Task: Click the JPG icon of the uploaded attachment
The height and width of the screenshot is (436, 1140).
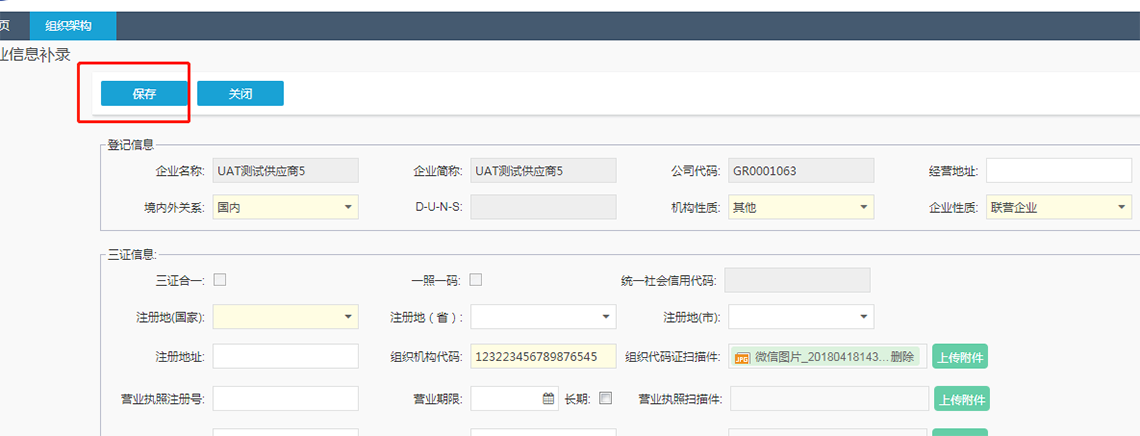Action: click(742, 357)
